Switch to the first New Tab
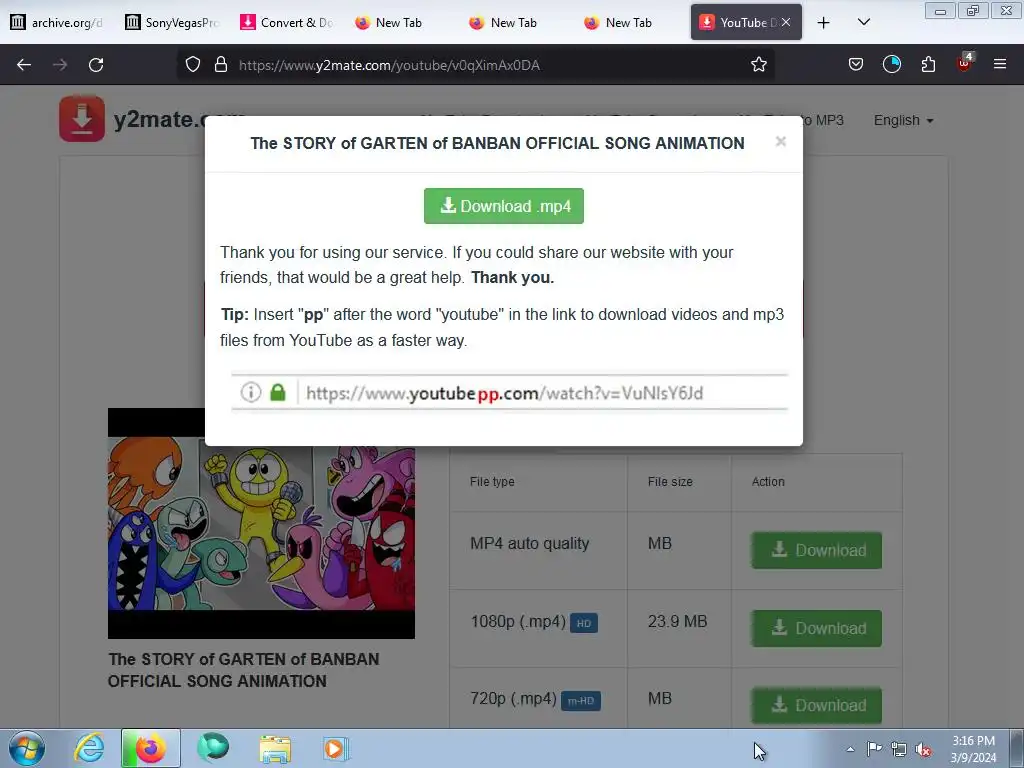The width and height of the screenshot is (1024, 768). tap(389, 23)
